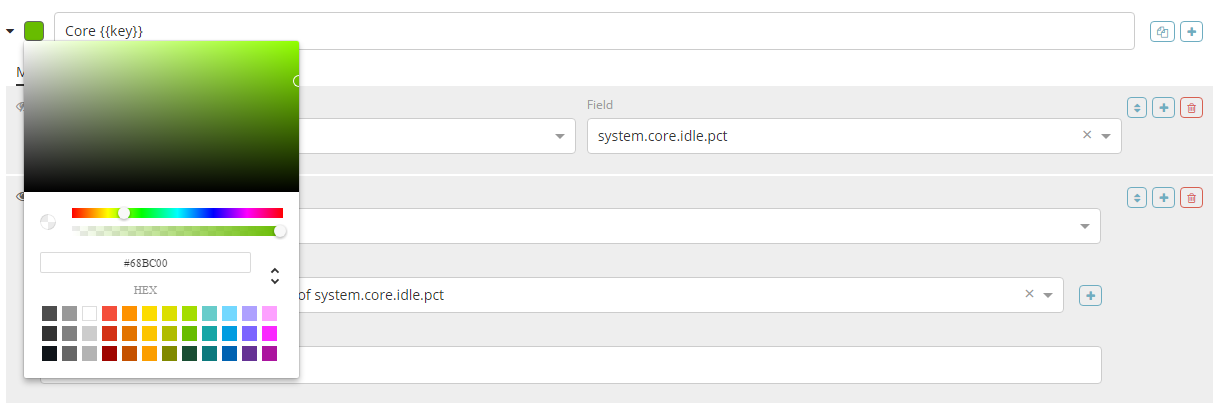Click the hex color value field
Image resolution: width=1219 pixels, height=403 pixels.
[145, 262]
